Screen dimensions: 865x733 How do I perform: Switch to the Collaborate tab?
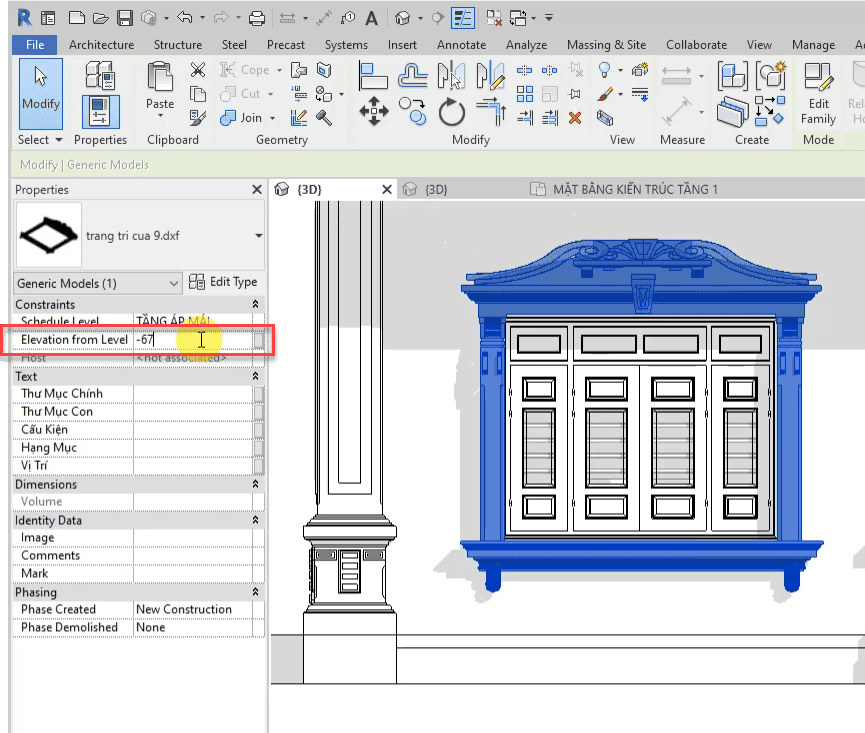696,45
